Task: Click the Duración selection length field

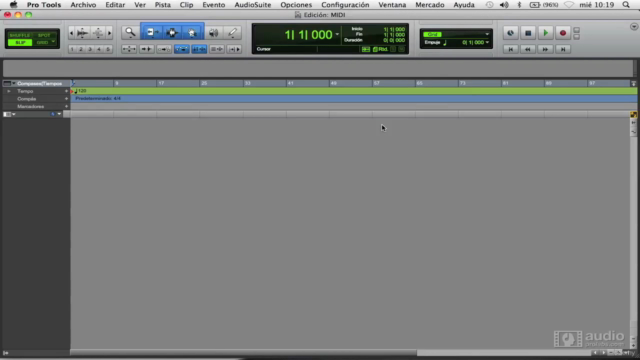Action: click(x=394, y=40)
